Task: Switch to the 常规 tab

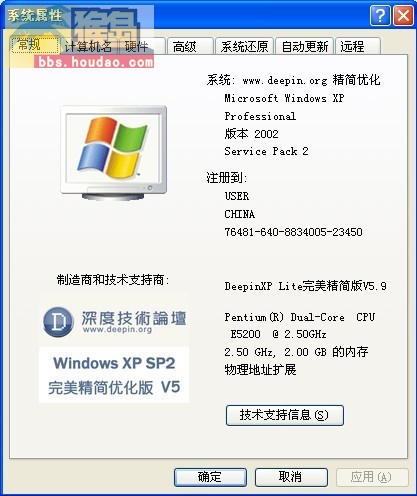Action: point(36,45)
